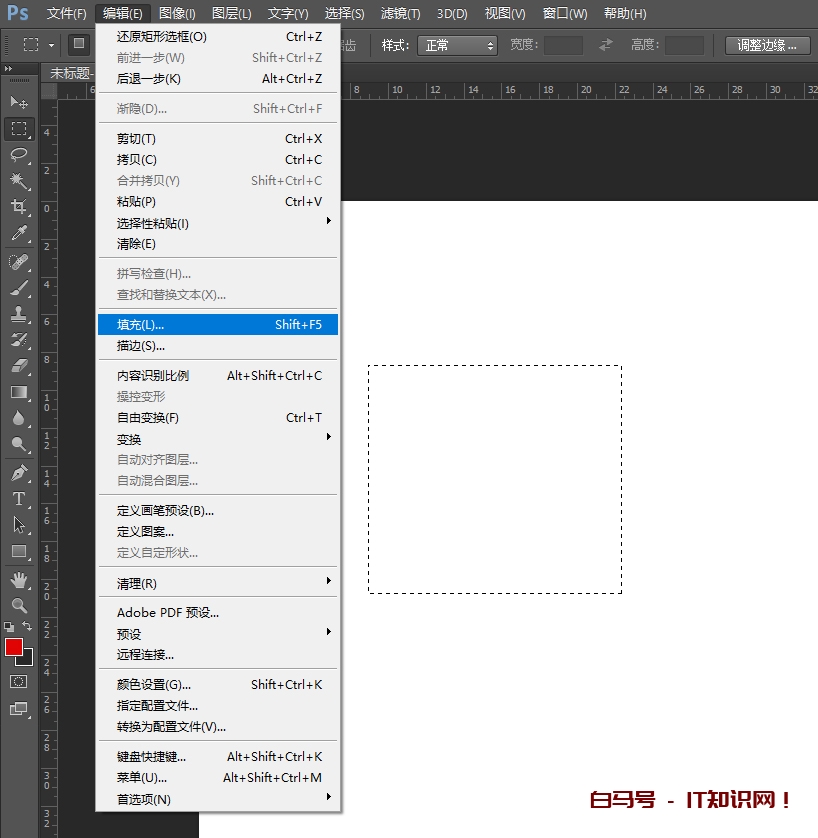818x838 pixels.
Task: Swap foreground and background colors
Action: (x=28, y=626)
